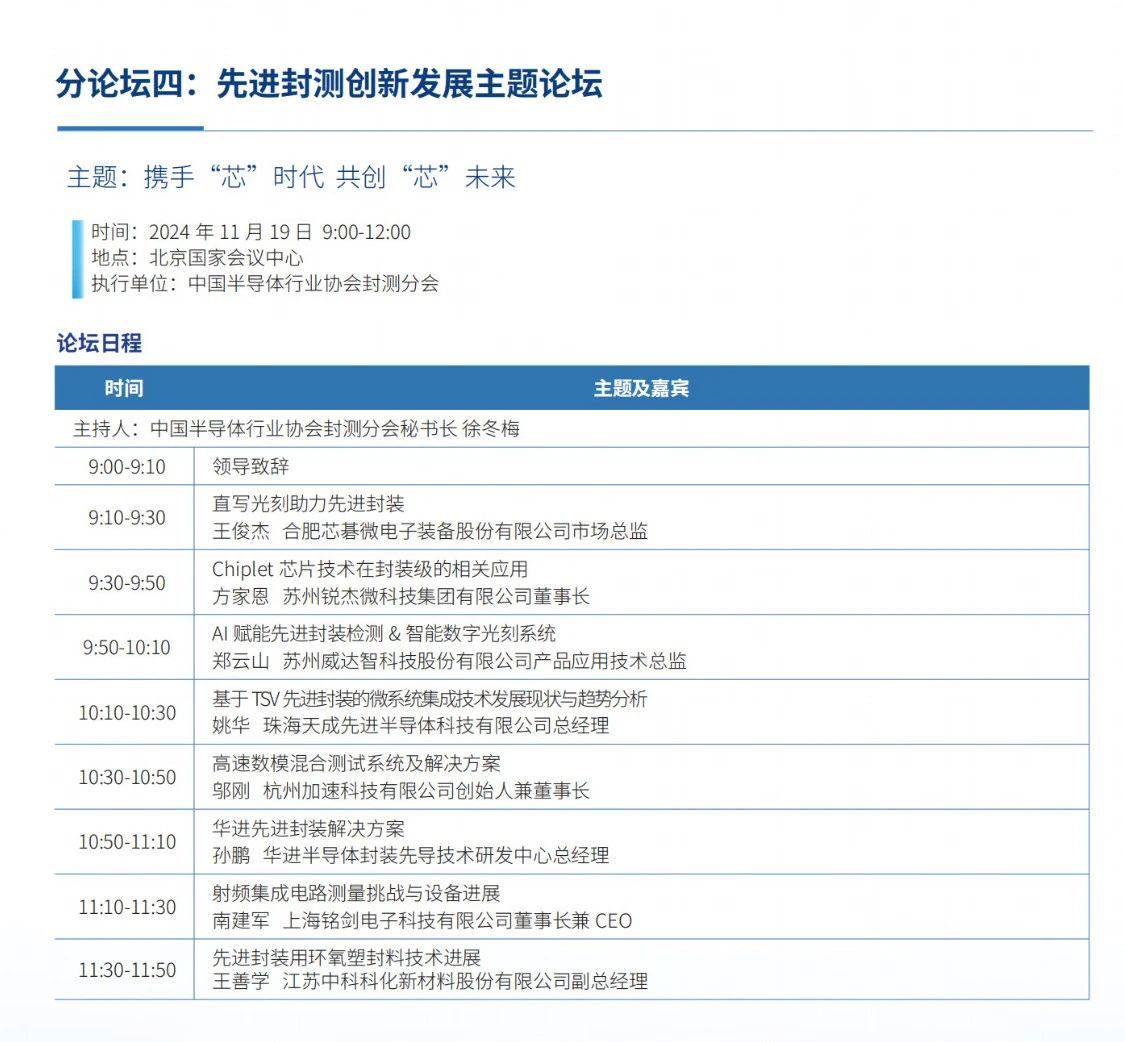Click speaker line 郑云山 苏州威达智科技

click(449, 661)
